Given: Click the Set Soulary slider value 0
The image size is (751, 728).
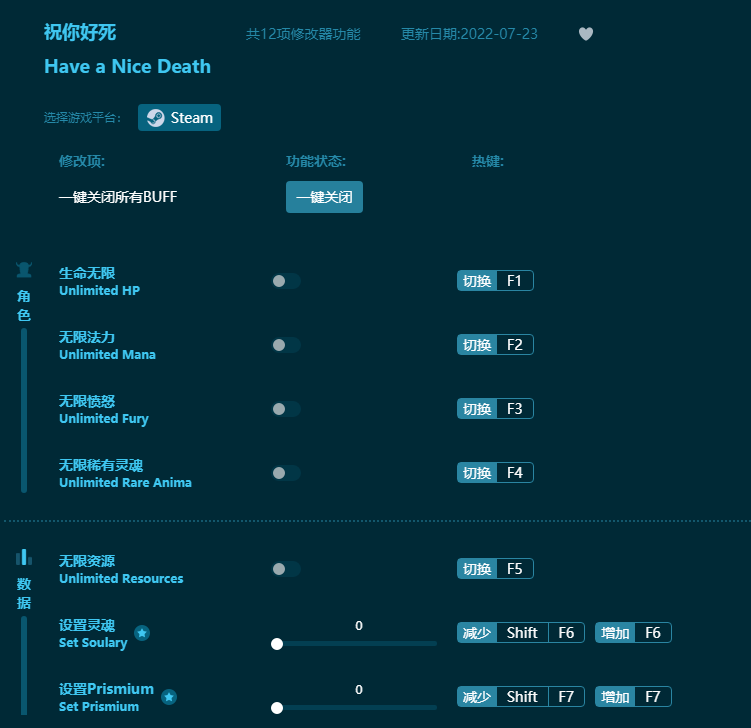Looking at the screenshot, I should coord(359,626).
